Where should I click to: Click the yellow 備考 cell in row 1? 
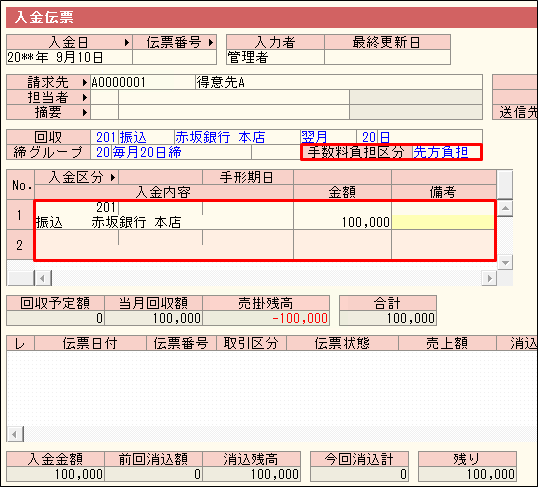(x=443, y=222)
